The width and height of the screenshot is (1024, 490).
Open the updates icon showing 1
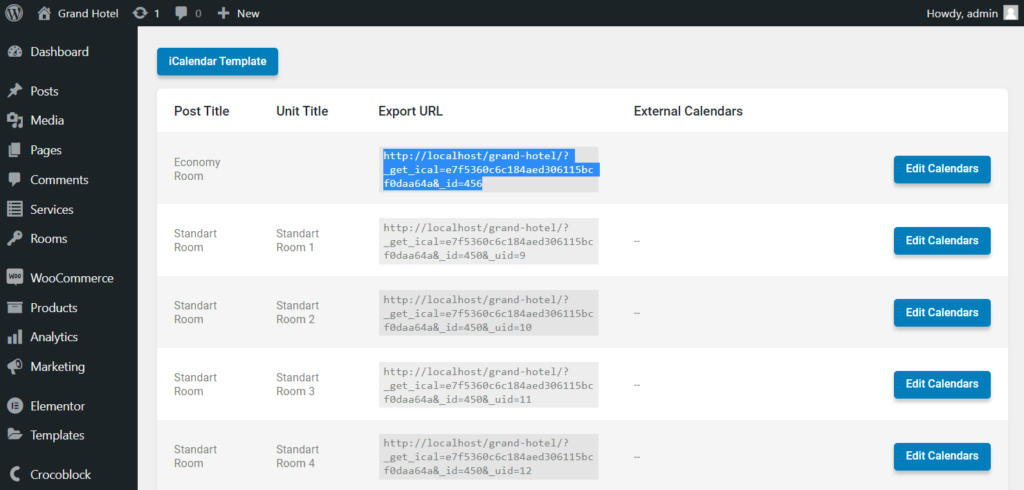(139, 13)
